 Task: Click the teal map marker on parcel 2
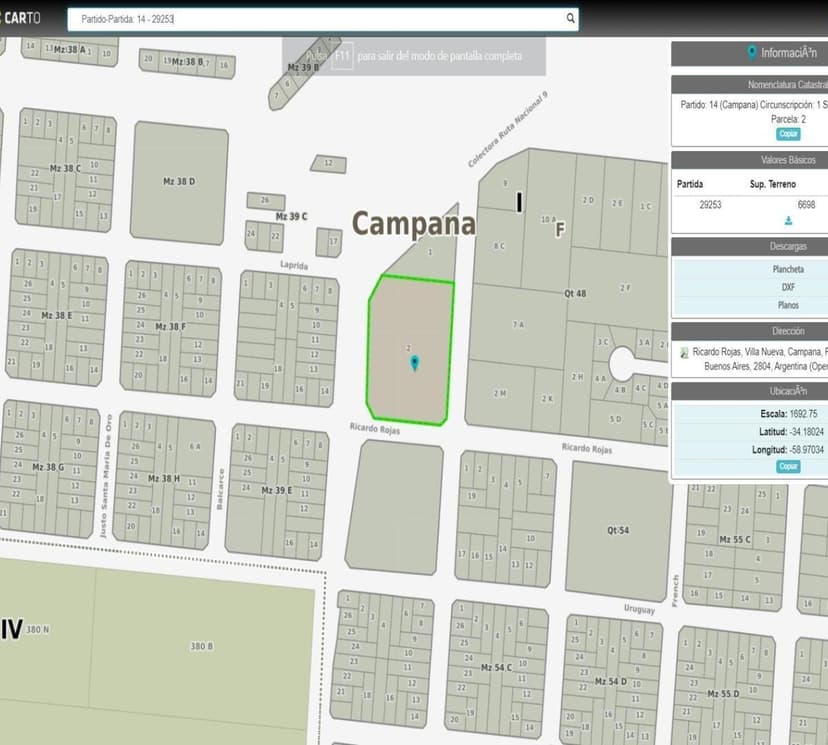point(414,363)
